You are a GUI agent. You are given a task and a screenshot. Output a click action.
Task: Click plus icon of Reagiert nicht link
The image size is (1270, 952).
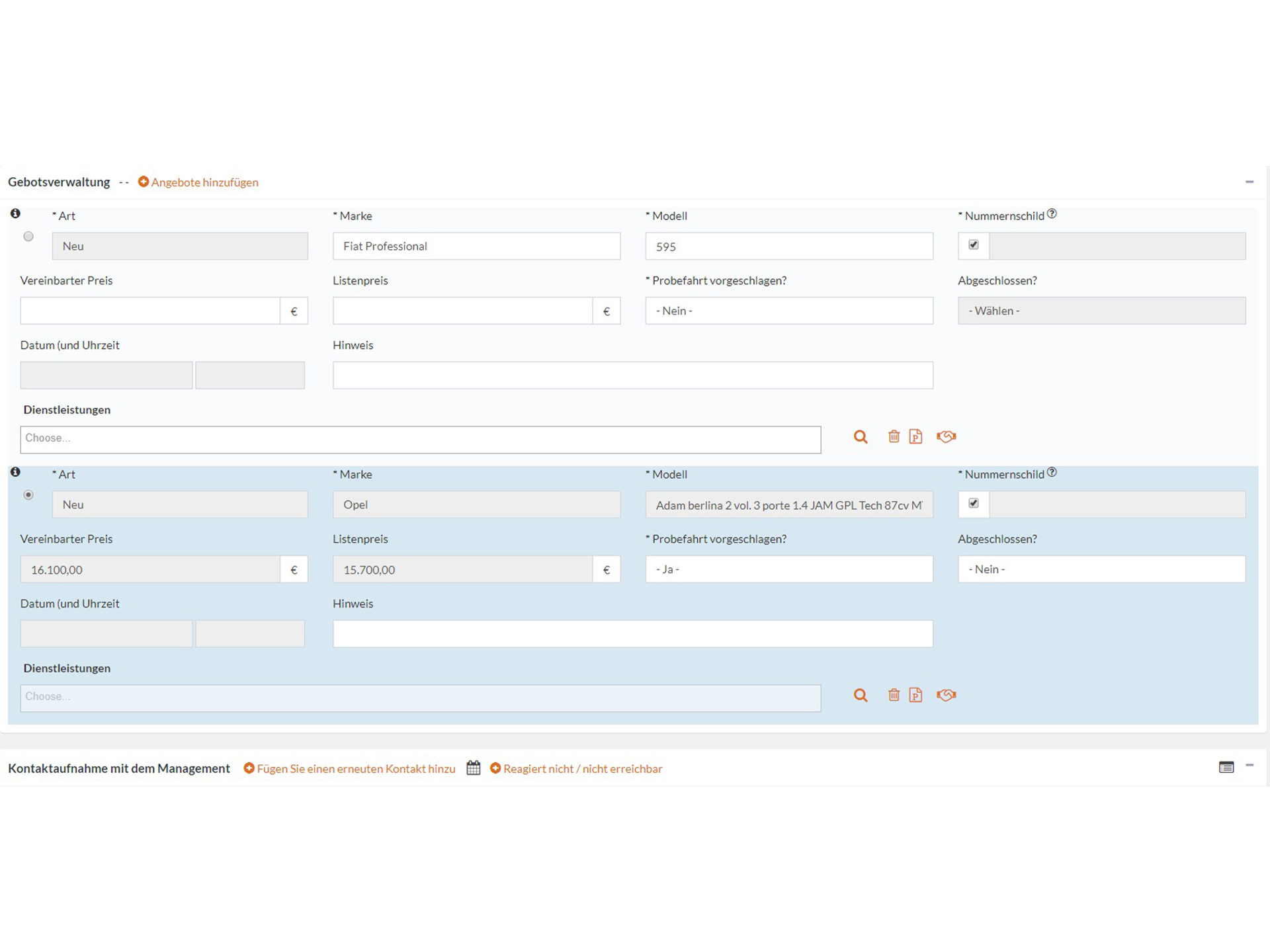(x=495, y=768)
